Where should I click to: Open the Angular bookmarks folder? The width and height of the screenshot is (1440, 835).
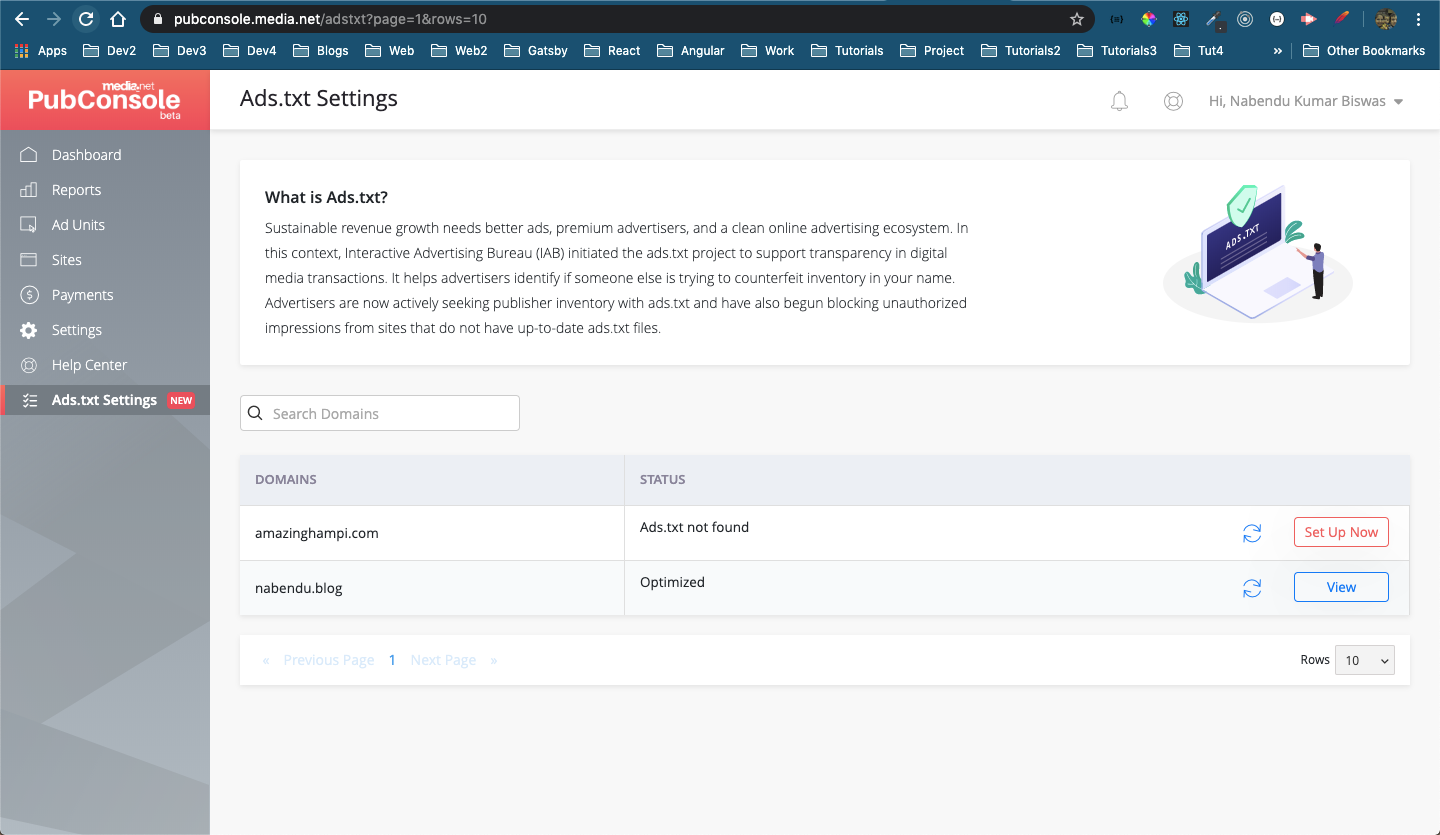(x=690, y=51)
